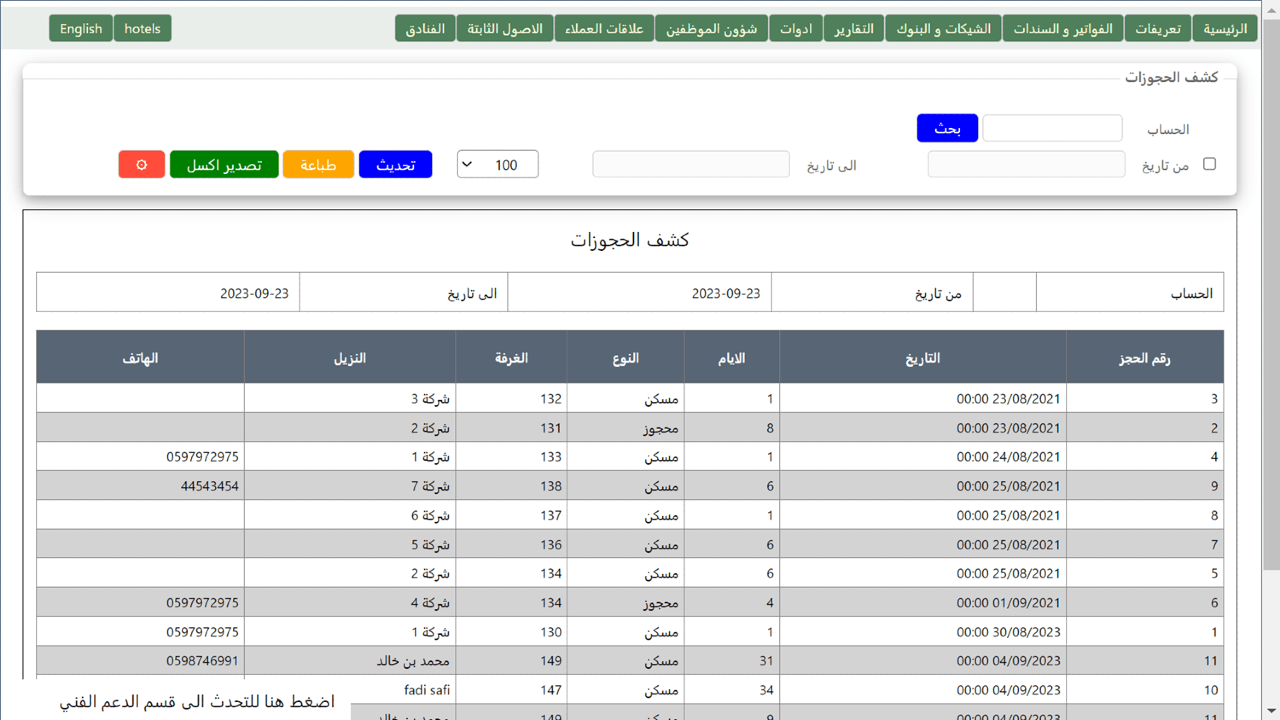The width and height of the screenshot is (1280, 720).
Task: Open the 100 rows-per-page dropdown
Action: pos(497,165)
